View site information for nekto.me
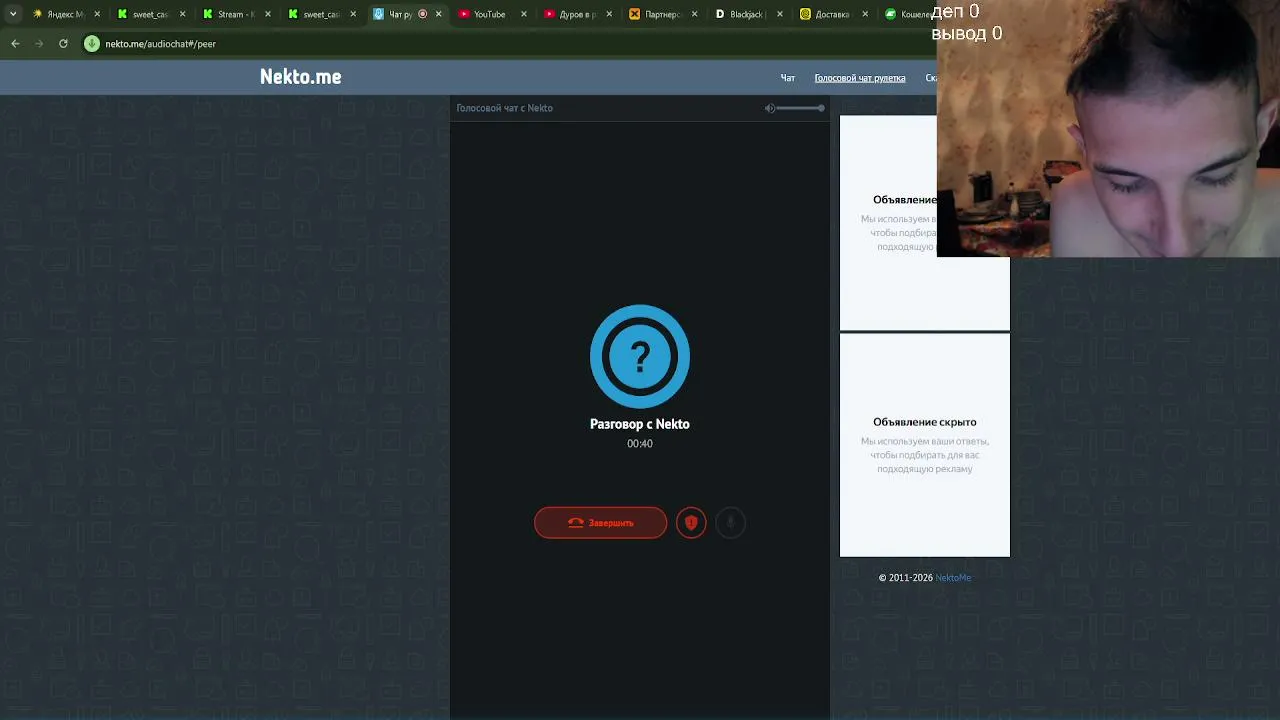The image size is (1280, 720). tap(92, 44)
